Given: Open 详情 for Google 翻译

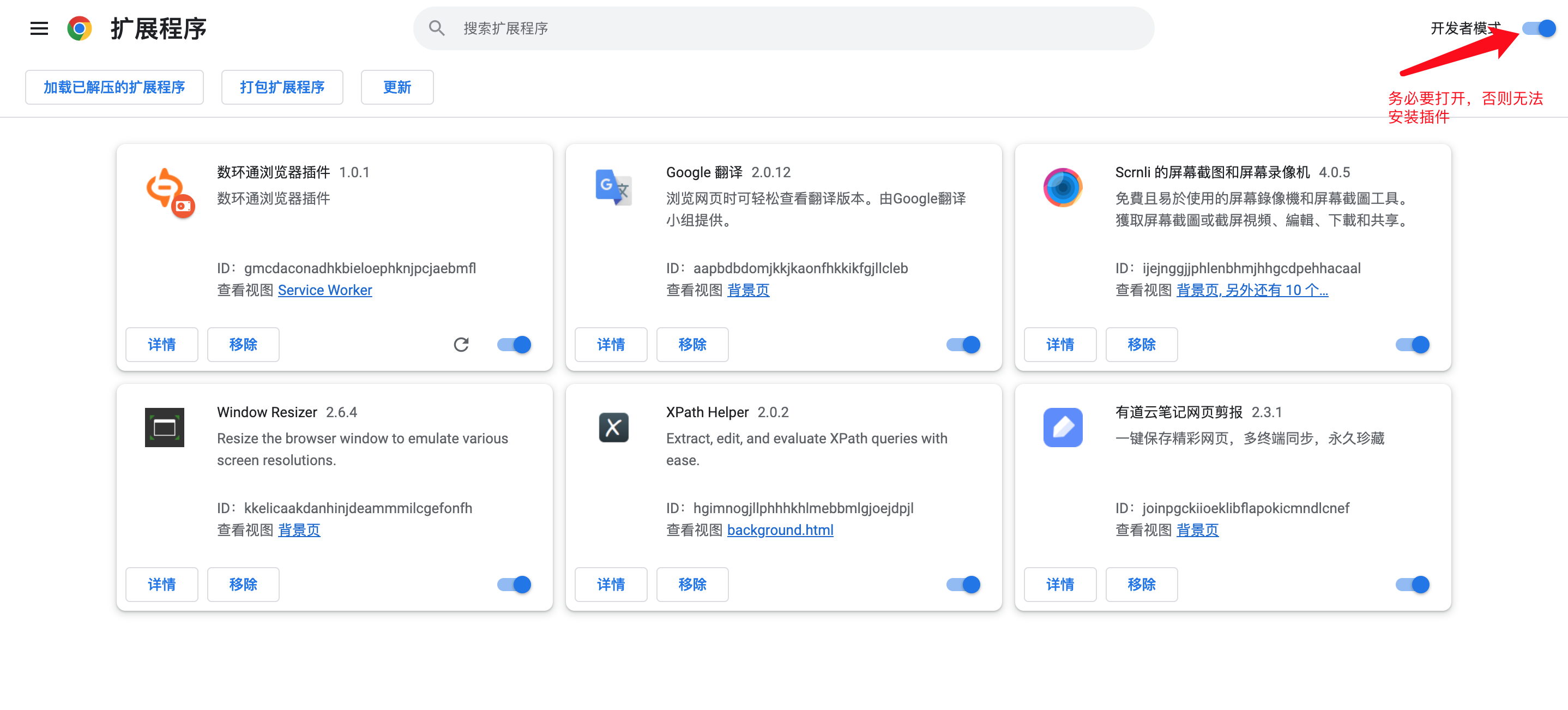Looking at the screenshot, I should coord(611,345).
